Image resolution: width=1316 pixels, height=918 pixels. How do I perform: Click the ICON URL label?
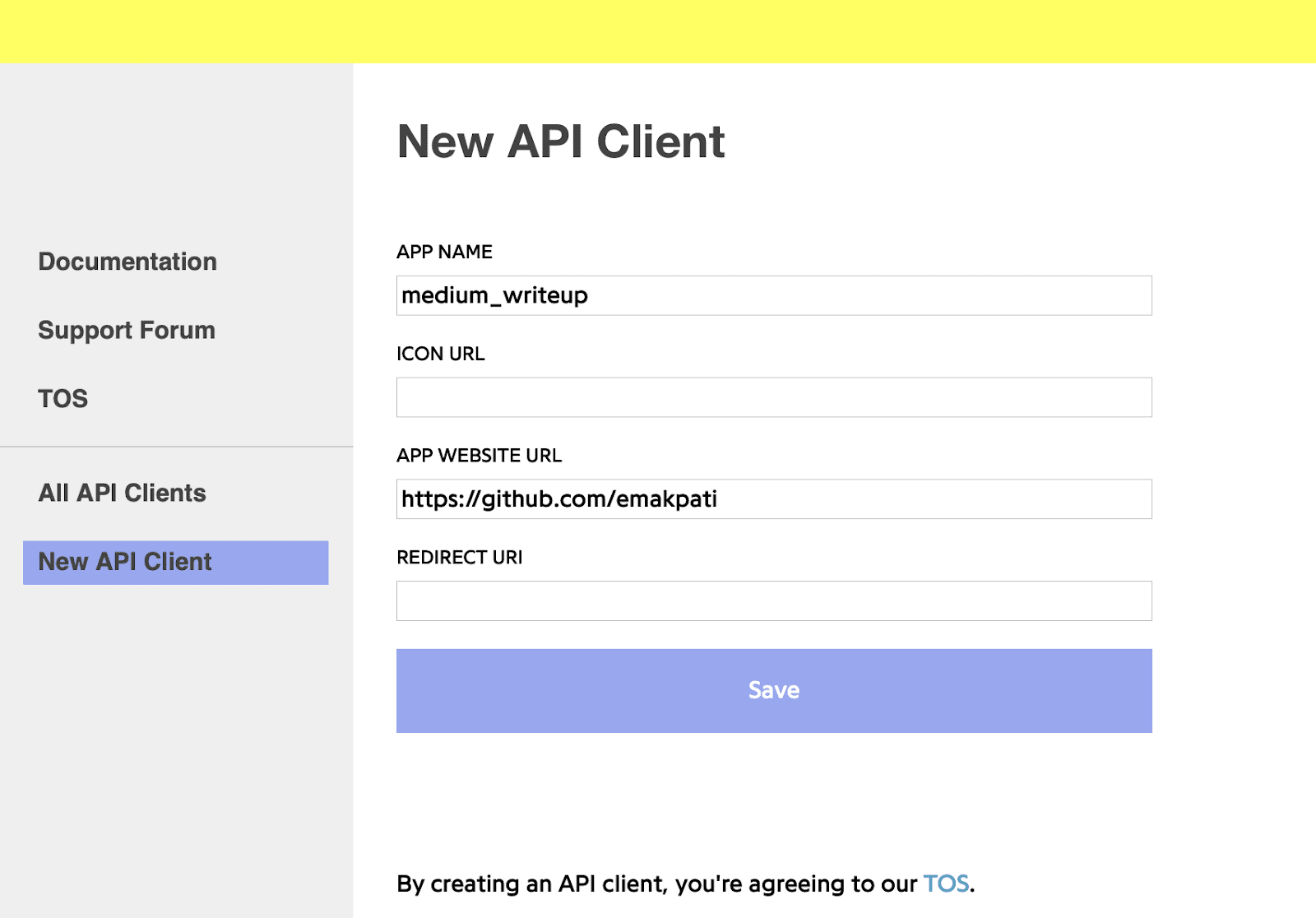tap(441, 354)
